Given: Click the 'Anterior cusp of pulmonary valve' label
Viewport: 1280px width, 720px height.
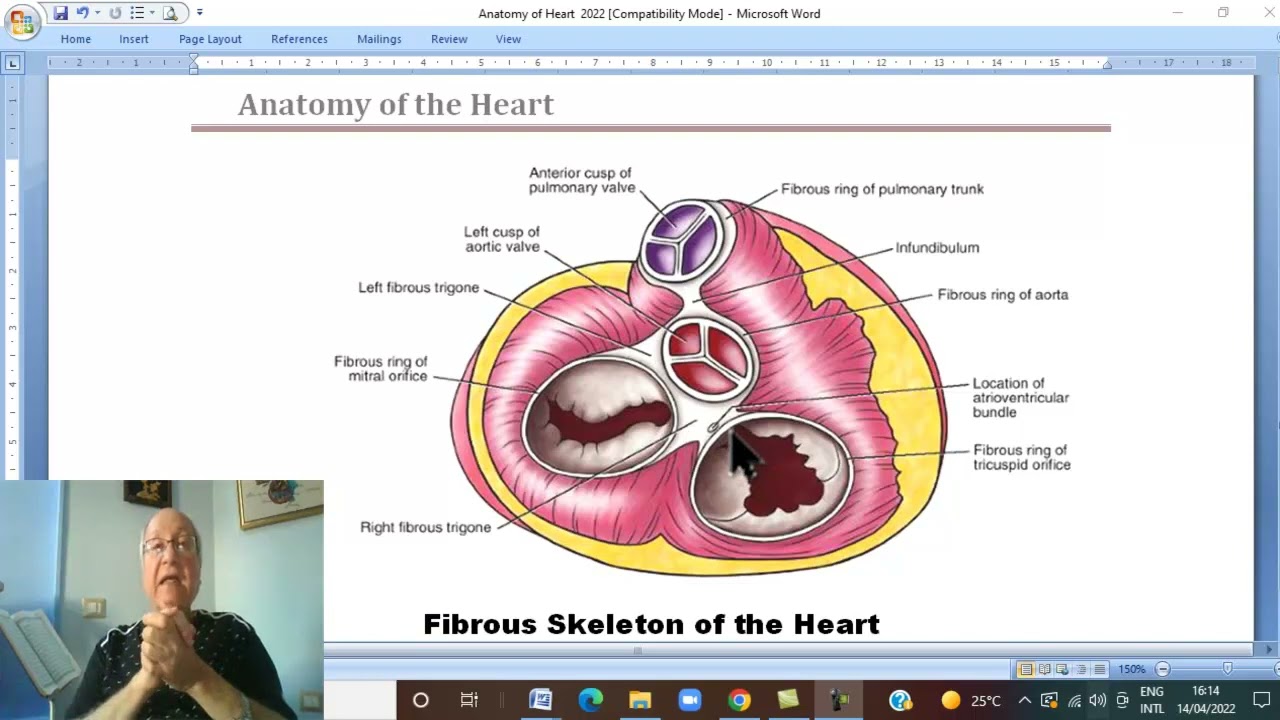Looking at the screenshot, I should coord(582,180).
